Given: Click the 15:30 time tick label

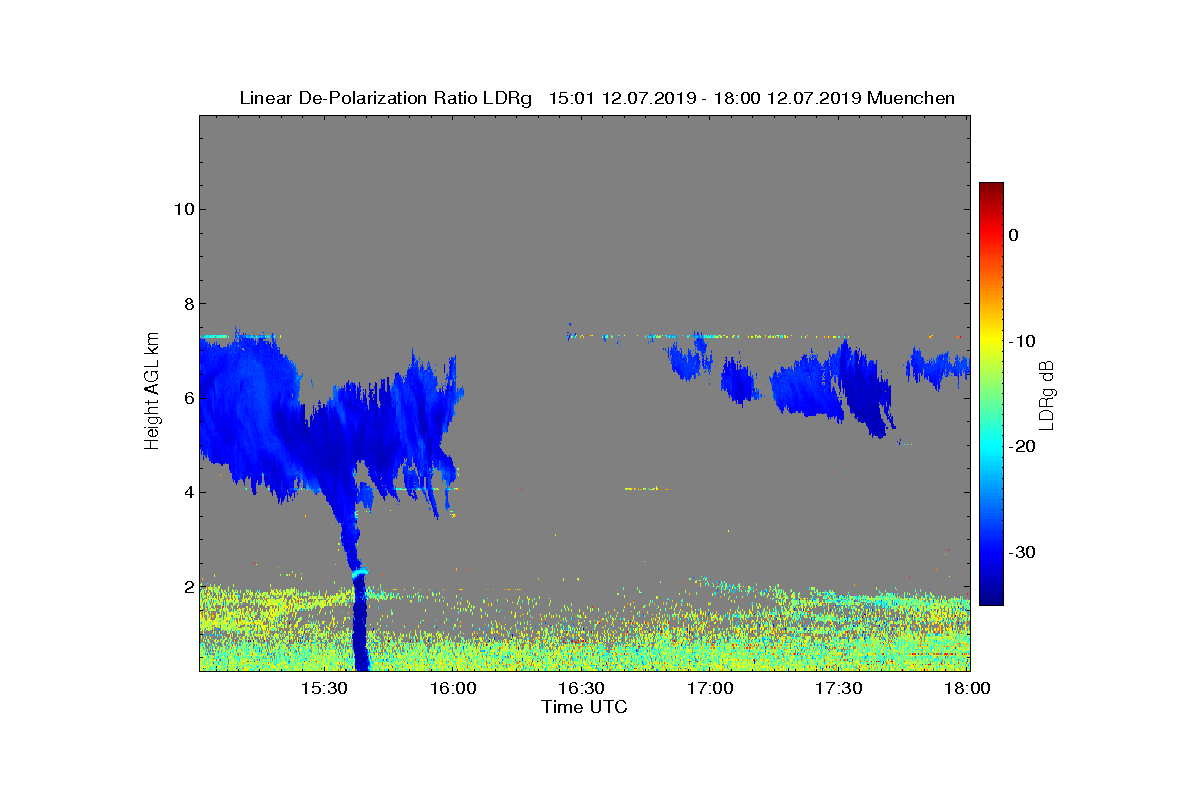Looking at the screenshot, I should tap(324, 688).
